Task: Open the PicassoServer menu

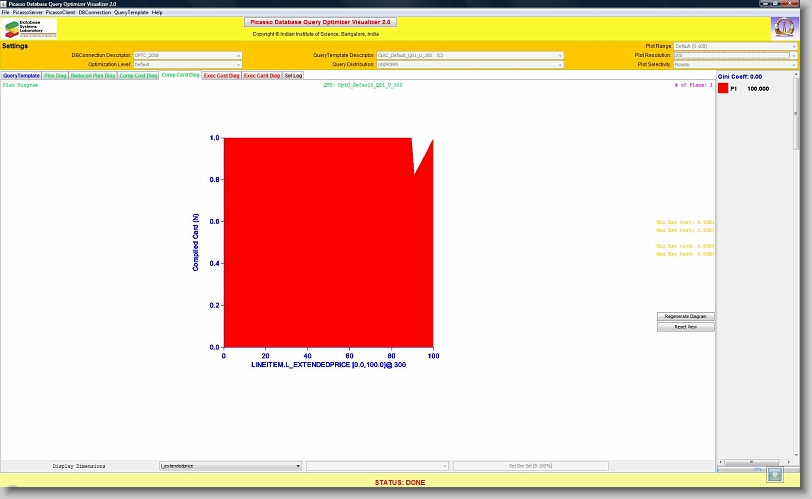Action: point(27,12)
